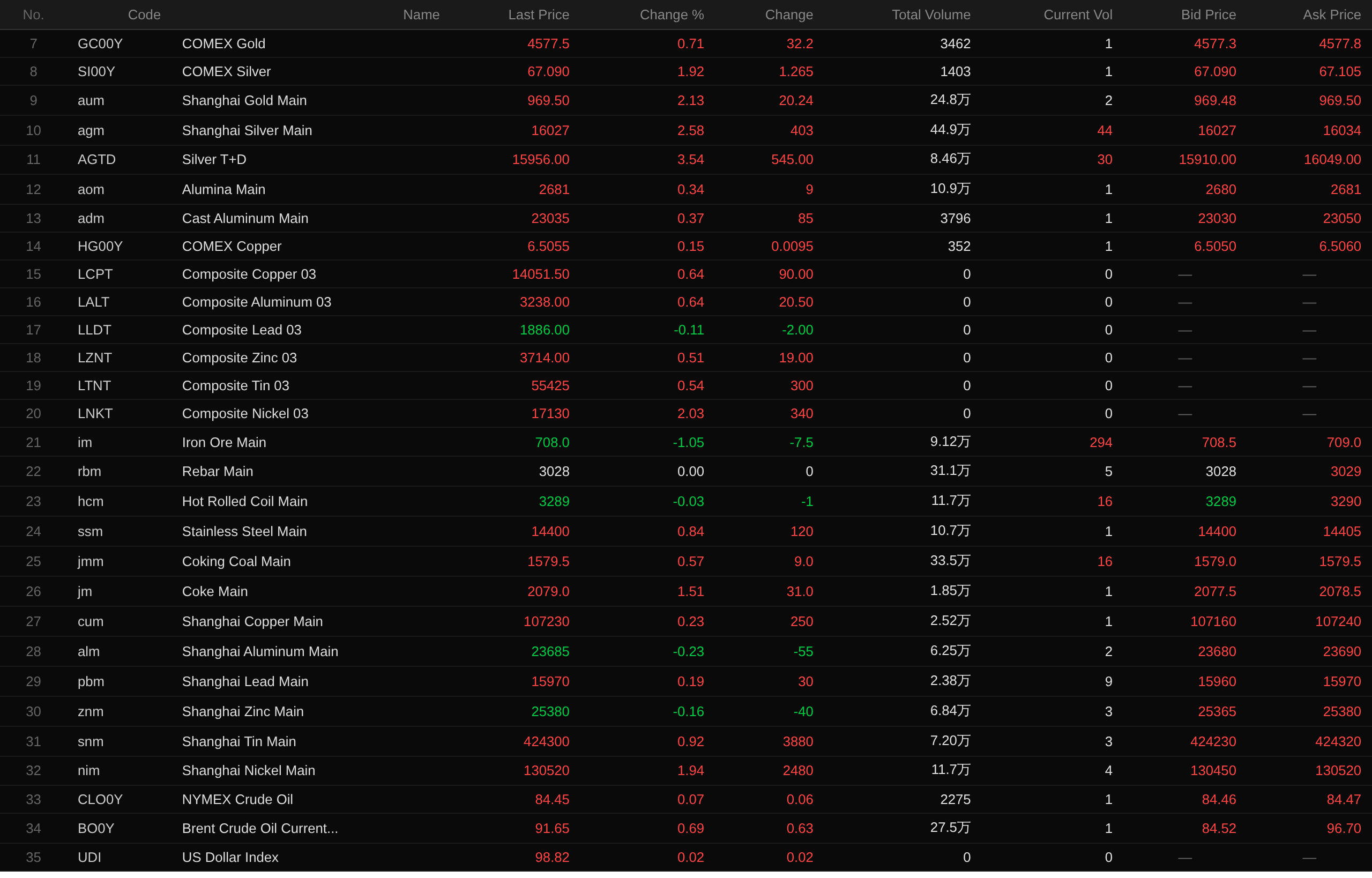Click the No. column header
This screenshot has width=1372, height=878.
point(33,15)
